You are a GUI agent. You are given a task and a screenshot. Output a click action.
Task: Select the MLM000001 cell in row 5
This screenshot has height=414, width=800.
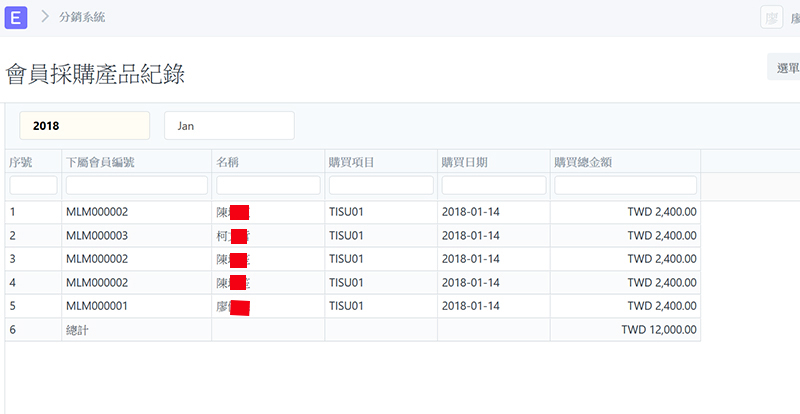pyautogui.click(x=97, y=306)
